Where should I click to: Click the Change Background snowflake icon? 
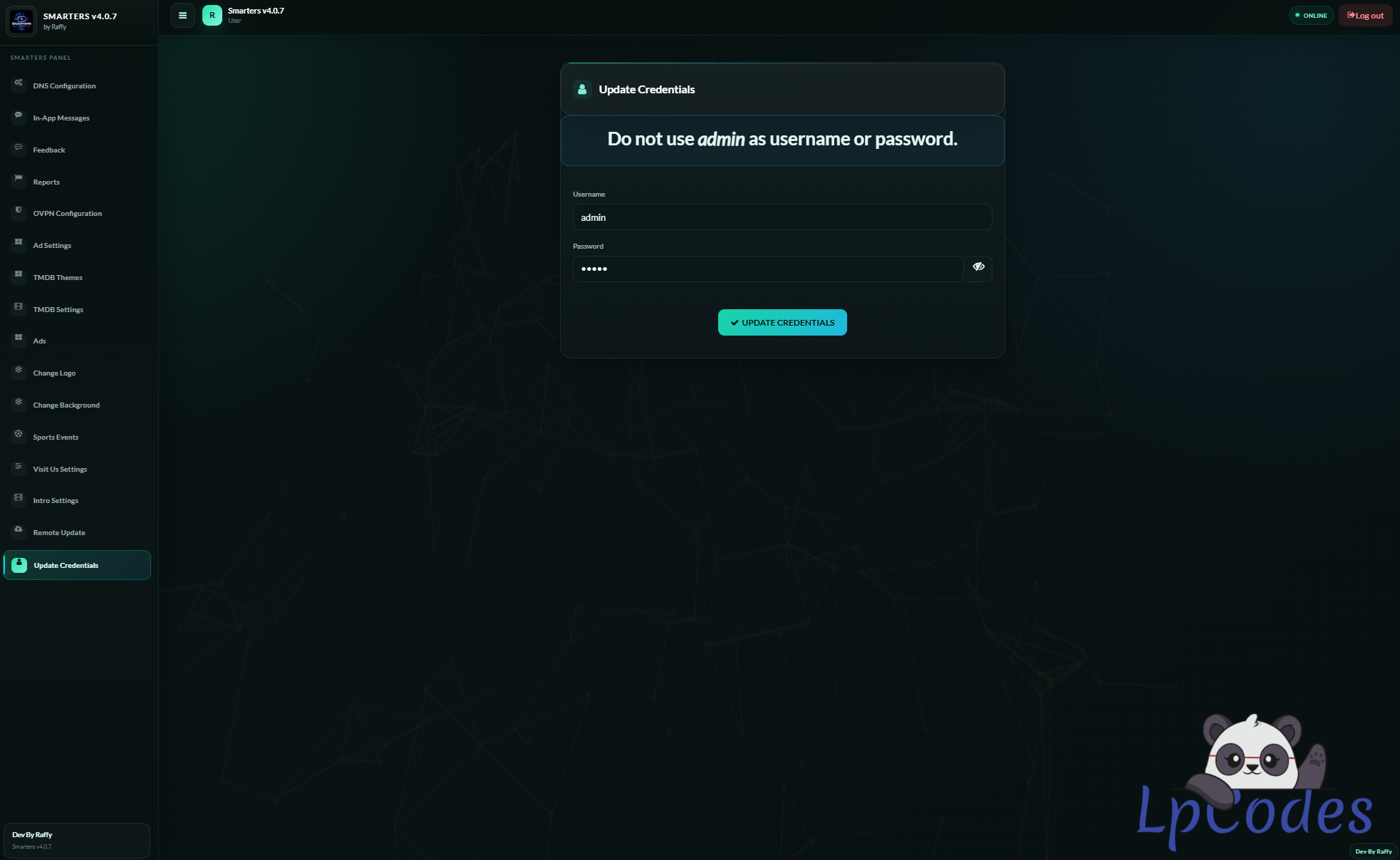pos(19,403)
